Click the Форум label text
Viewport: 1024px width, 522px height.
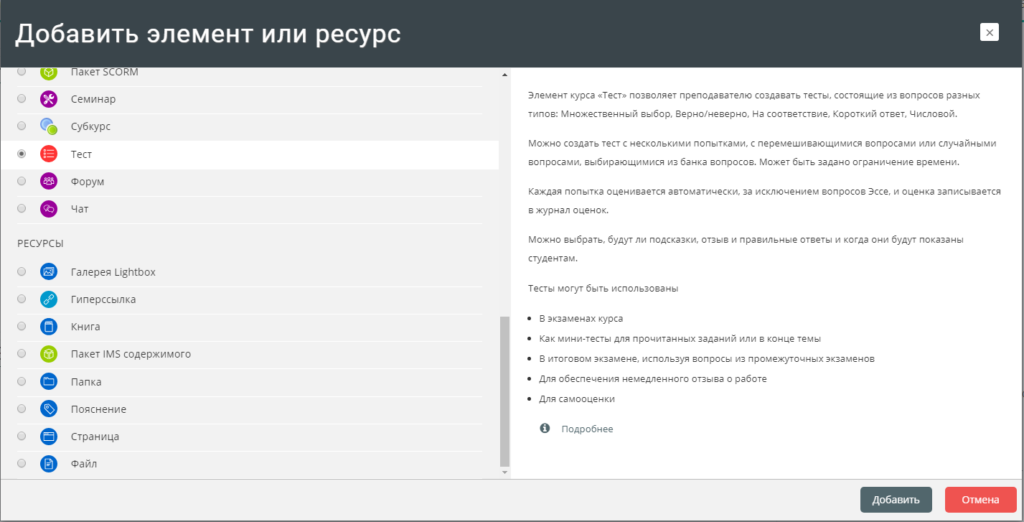pyautogui.click(x=88, y=182)
